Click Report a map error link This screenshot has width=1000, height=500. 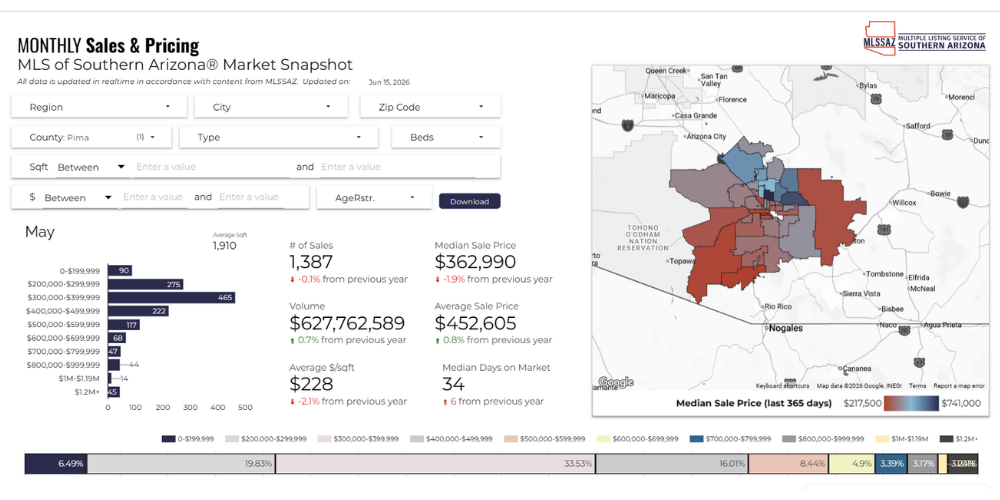[959, 386]
